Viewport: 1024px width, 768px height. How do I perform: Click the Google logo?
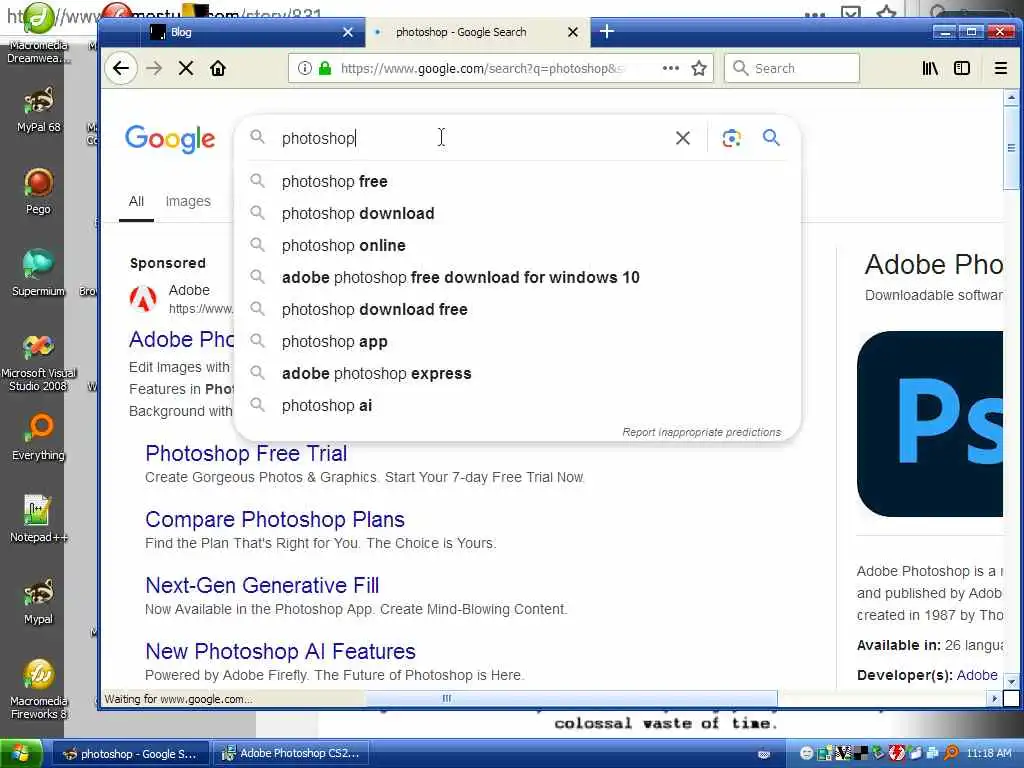point(170,138)
